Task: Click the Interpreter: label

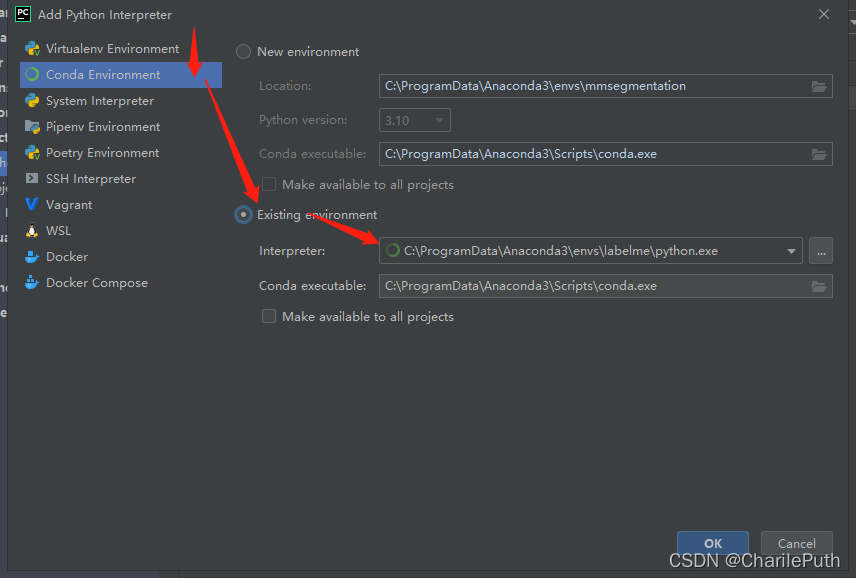Action: [292, 251]
